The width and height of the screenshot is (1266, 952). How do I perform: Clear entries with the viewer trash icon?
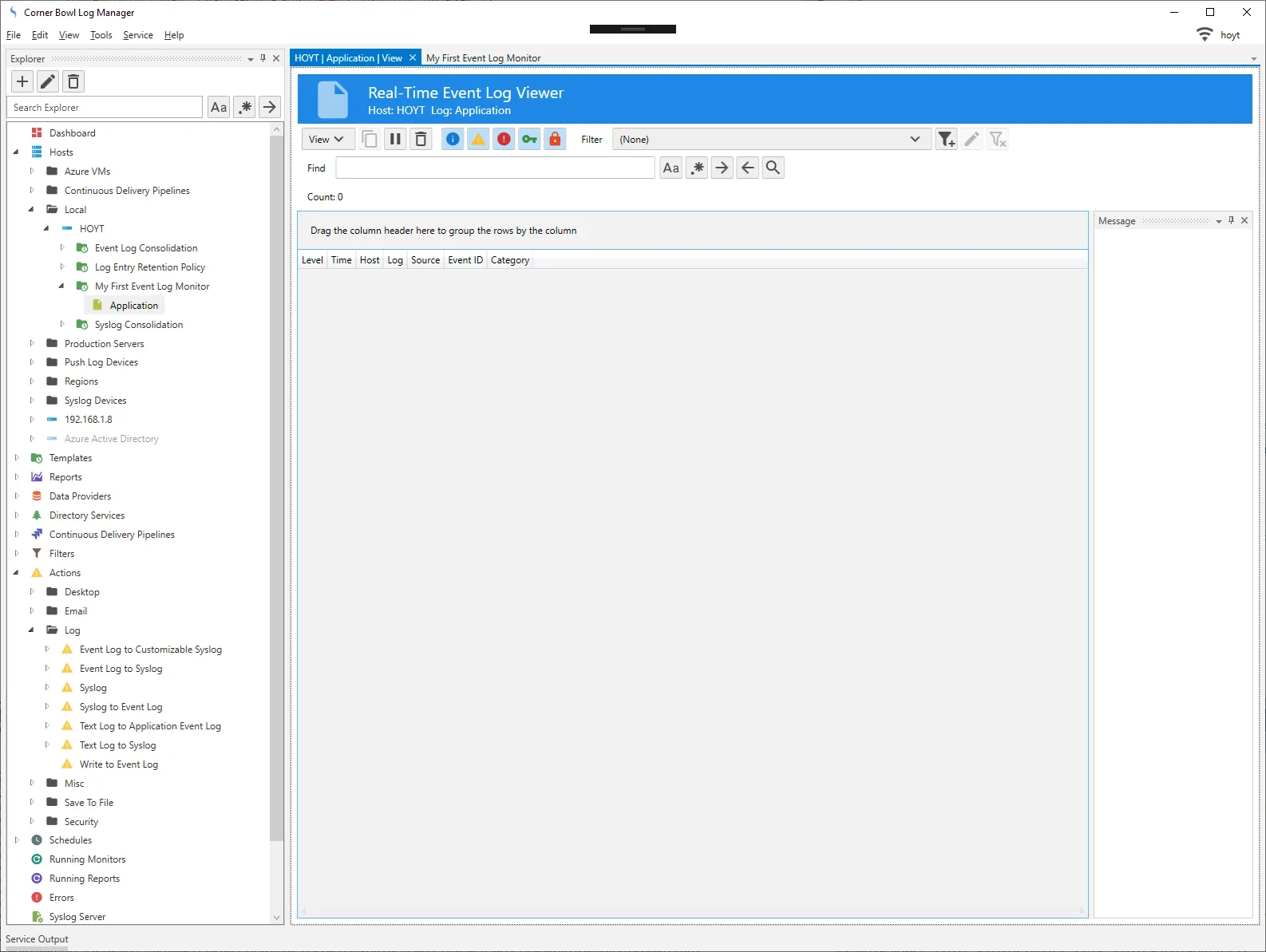[421, 140]
